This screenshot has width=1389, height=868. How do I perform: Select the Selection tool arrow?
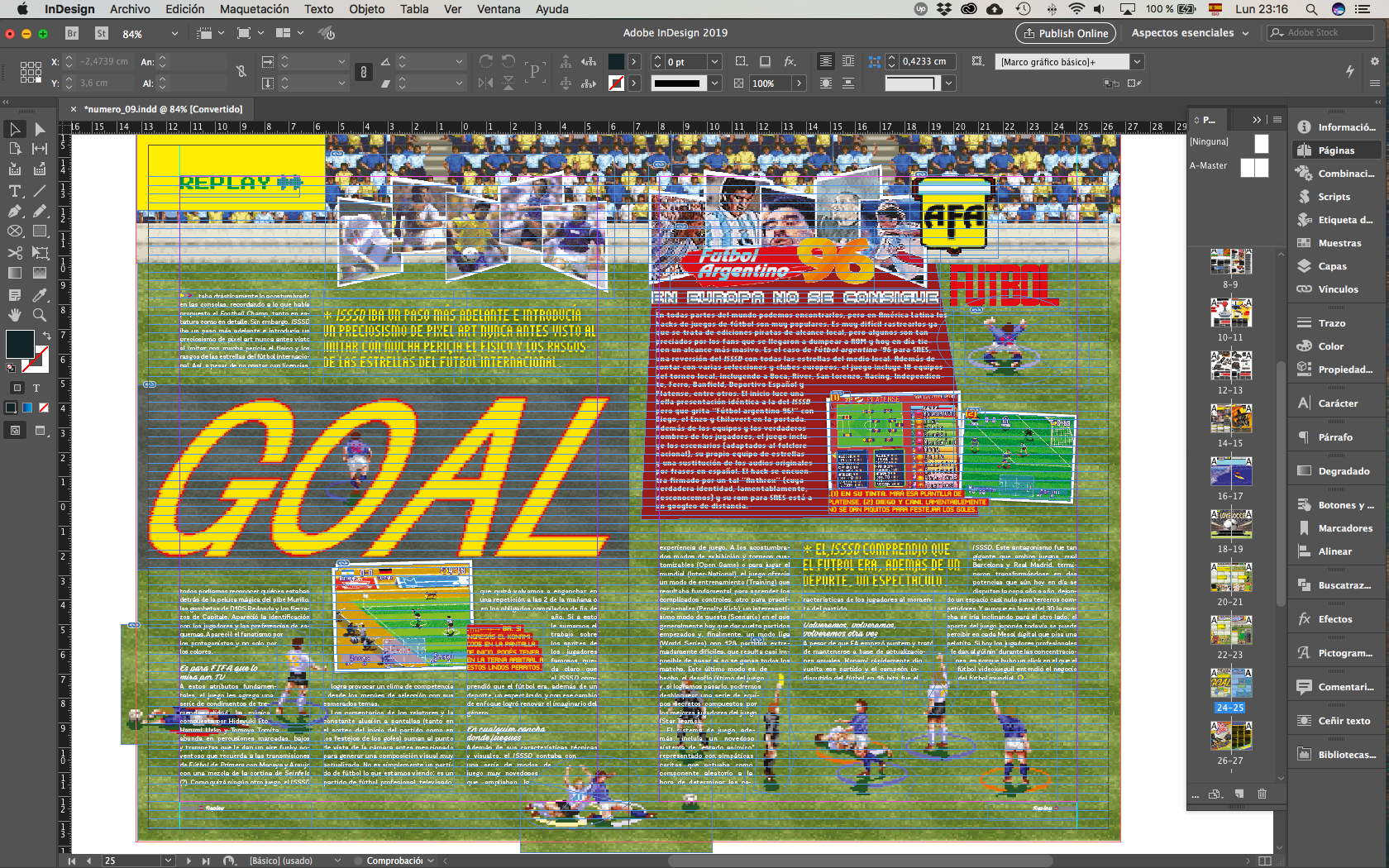click(x=15, y=129)
